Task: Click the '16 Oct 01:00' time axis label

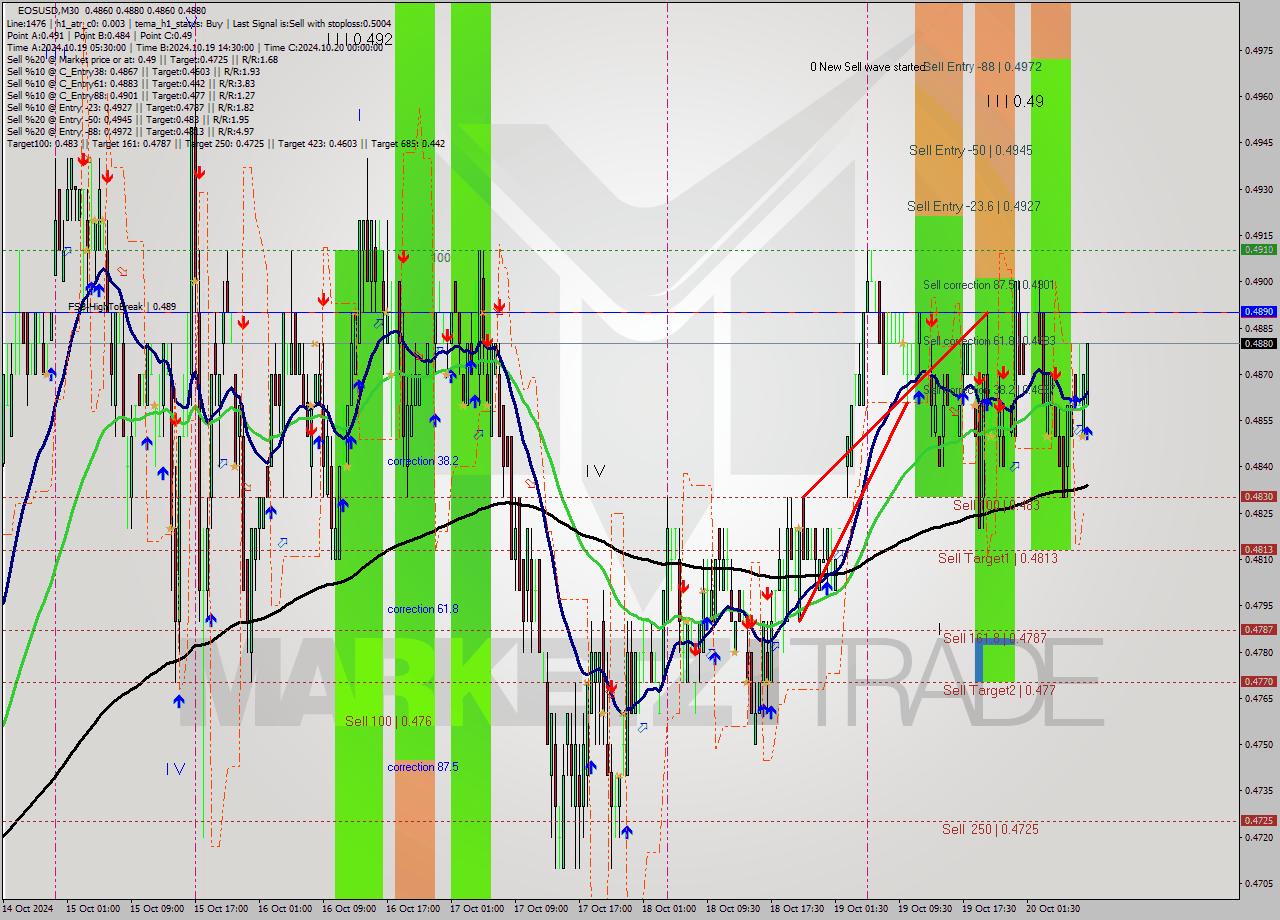Action: tap(285, 909)
